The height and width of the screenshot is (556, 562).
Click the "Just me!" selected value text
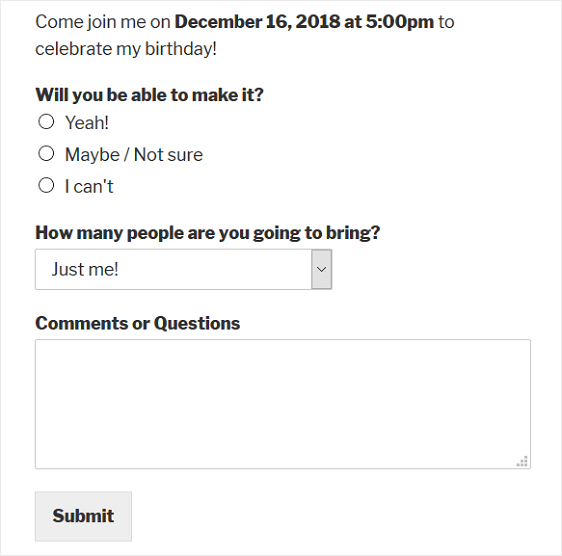tap(85, 270)
